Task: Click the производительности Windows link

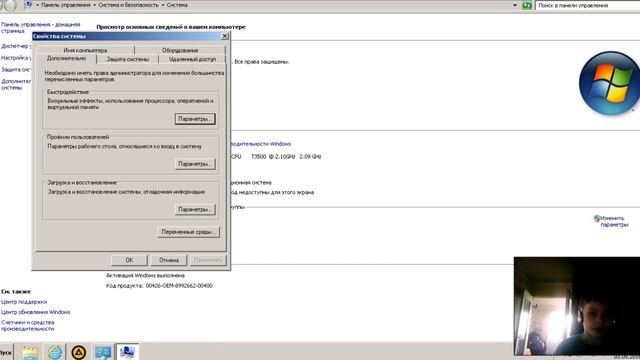Action: (x=261, y=144)
